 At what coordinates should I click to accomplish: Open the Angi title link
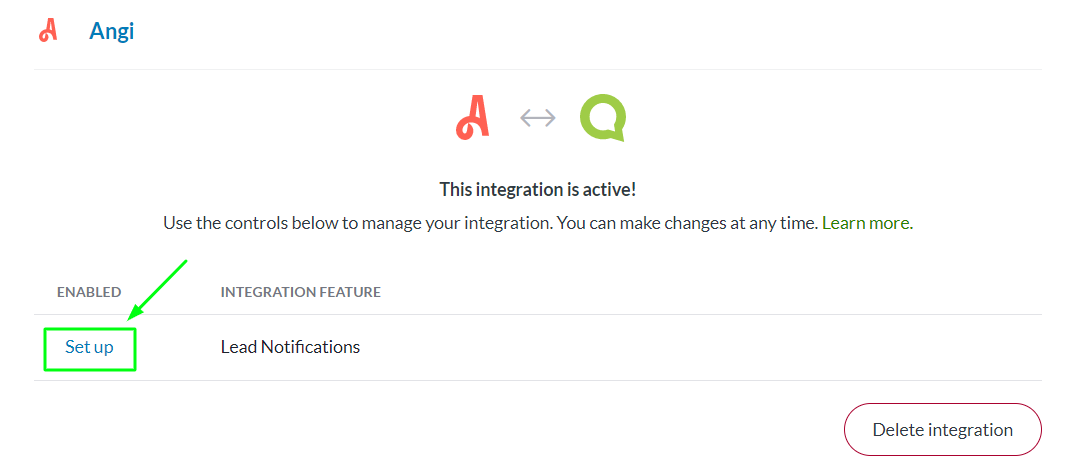point(111,31)
